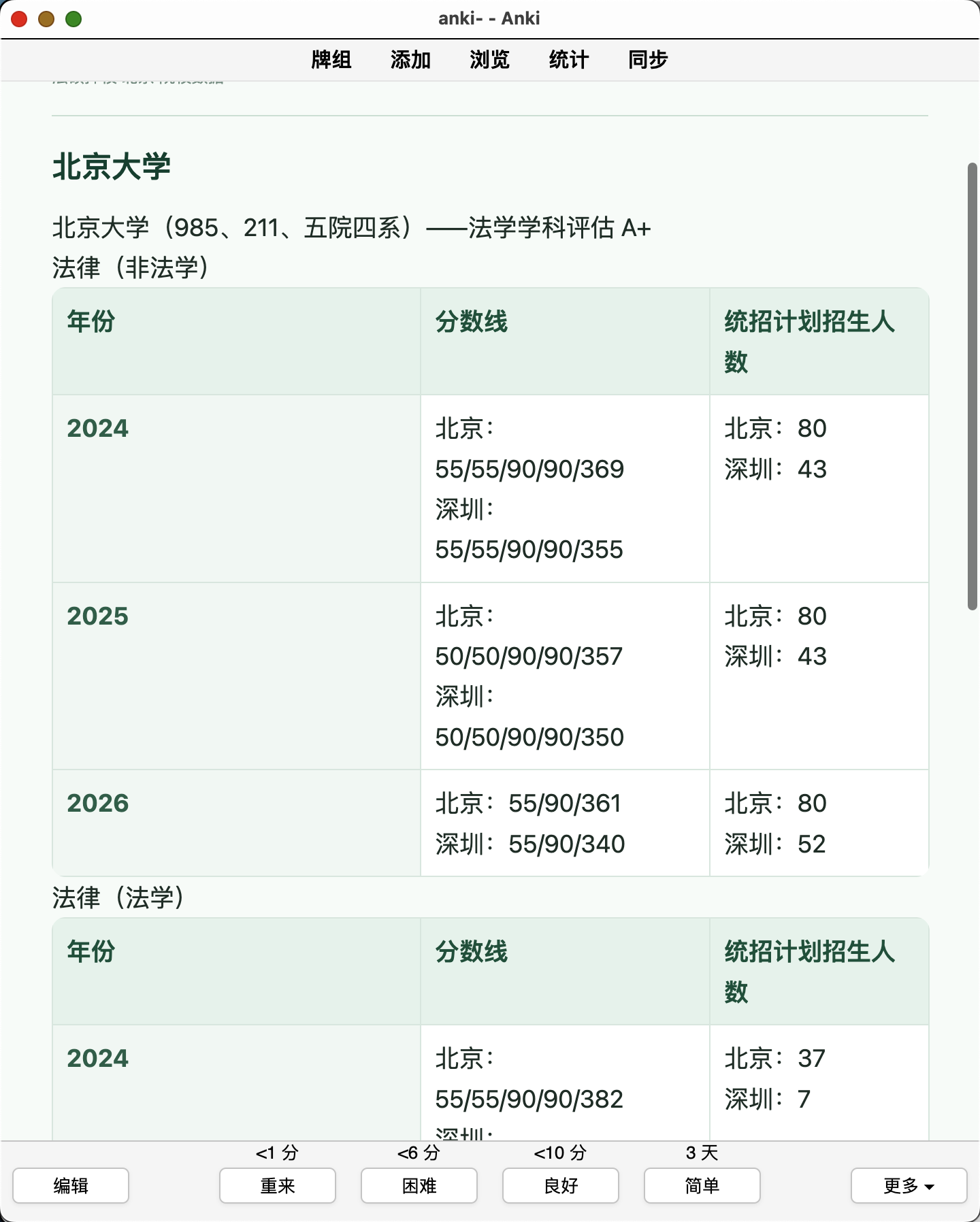The image size is (980, 1222).
Task: Click the 法律（法学）section label
Action: pyautogui.click(x=118, y=897)
